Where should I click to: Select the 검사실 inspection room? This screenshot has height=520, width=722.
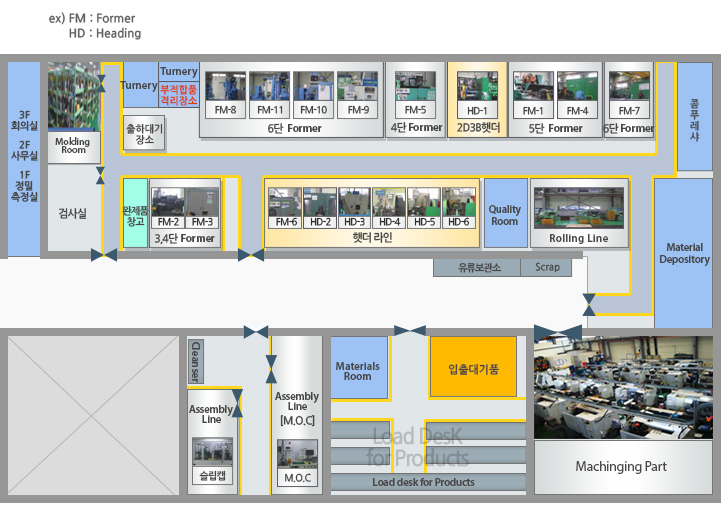coord(73,213)
